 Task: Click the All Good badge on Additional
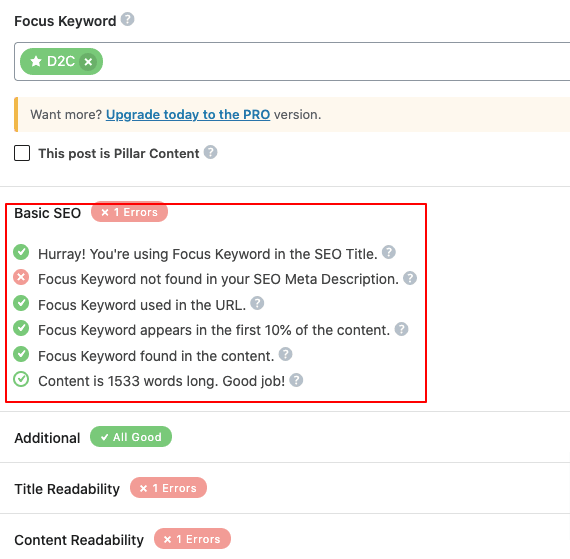tap(131, 437)
